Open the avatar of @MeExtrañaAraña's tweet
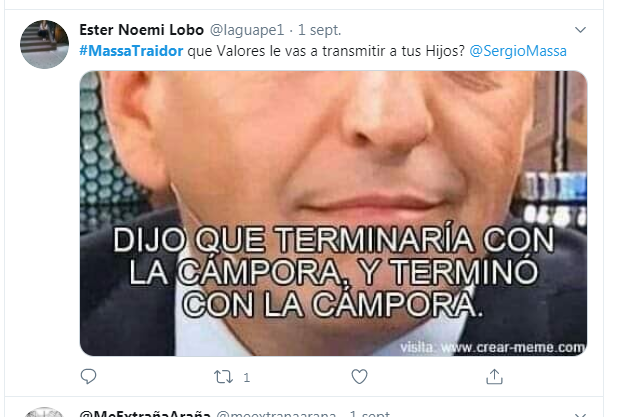The height and width of the screenshot is (417, 627). tap(44, 412)
